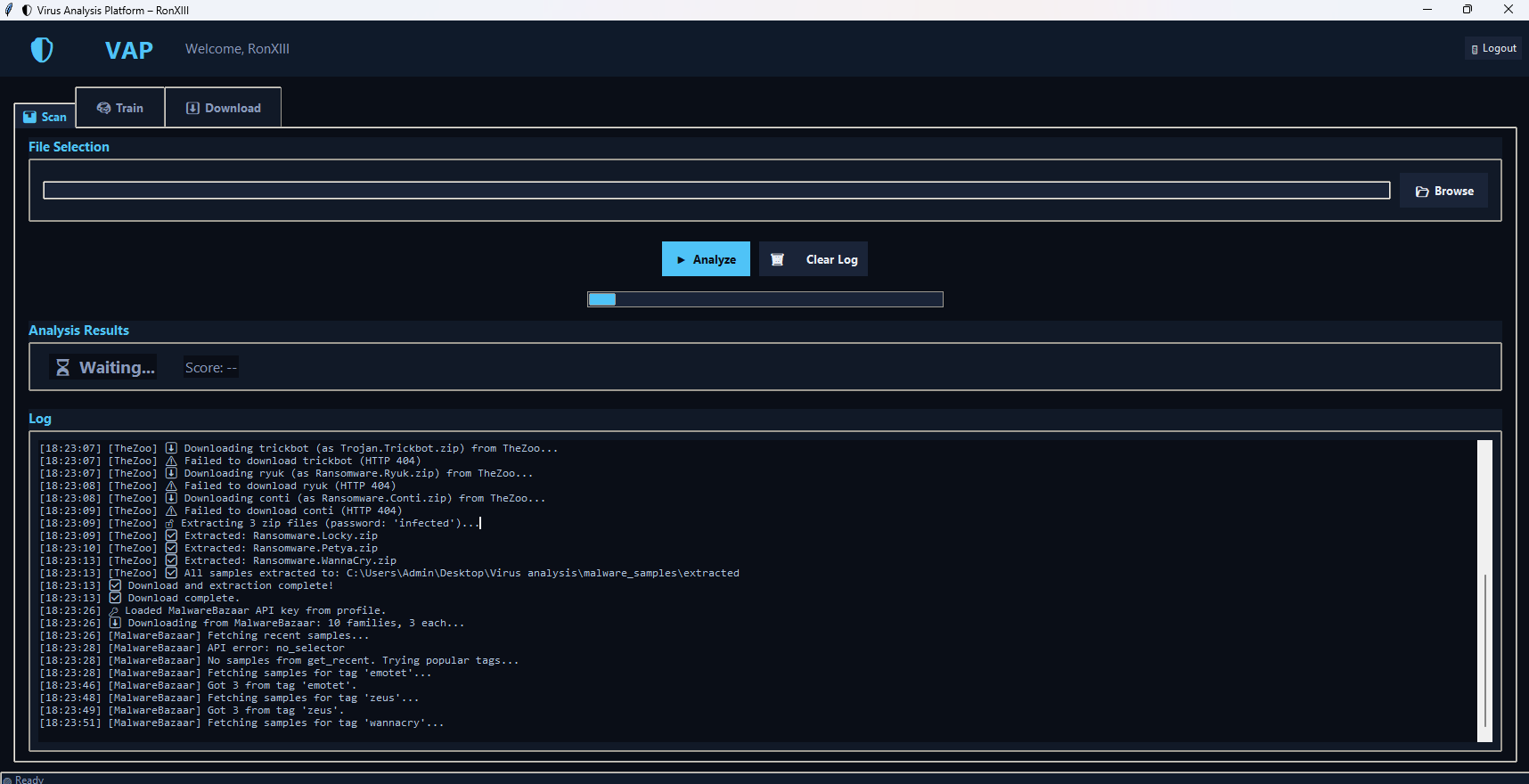
Task: Click the status bar icon beside 'Ready'
Action: point(7,780)
